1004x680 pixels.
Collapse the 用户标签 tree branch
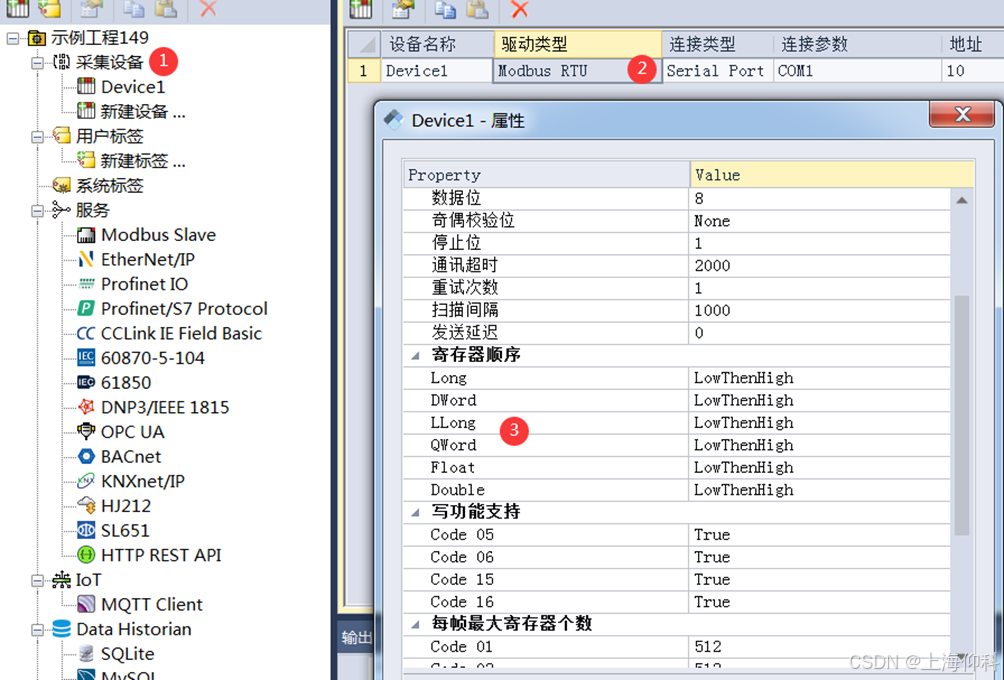(x=37, y=136)
